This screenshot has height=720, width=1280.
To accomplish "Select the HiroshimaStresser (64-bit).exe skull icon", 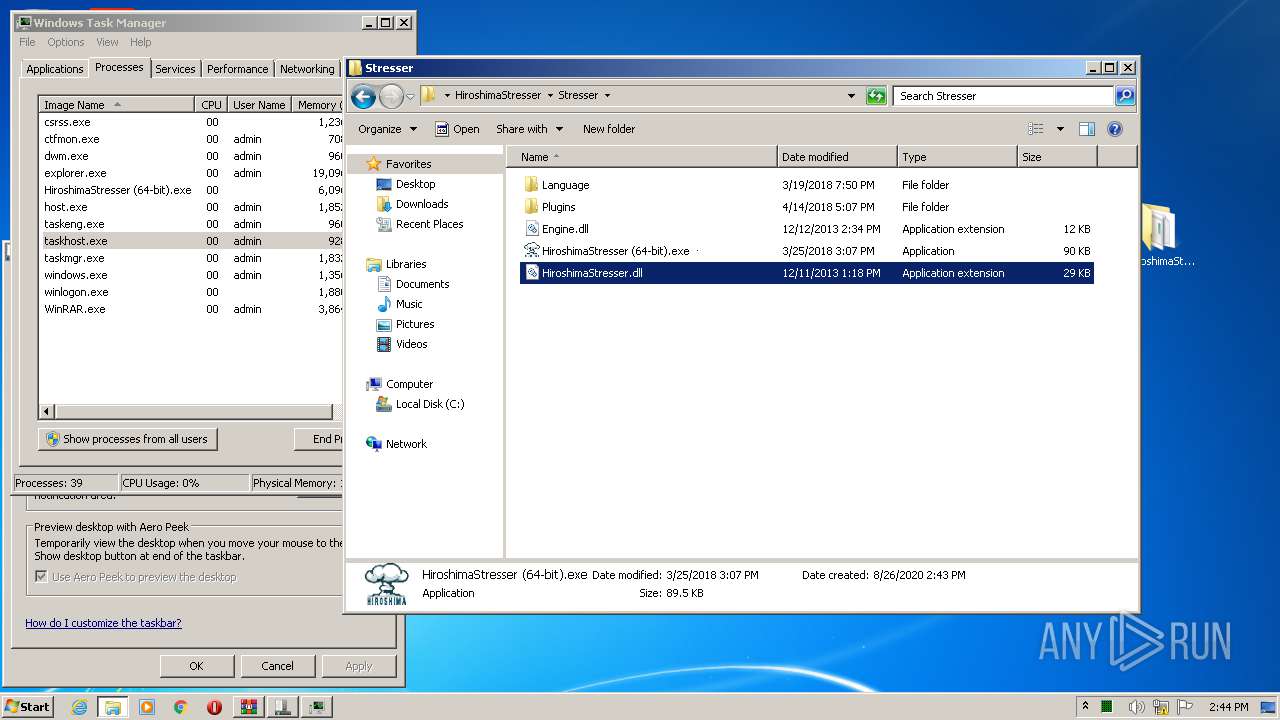I will [x=531, y=251].
